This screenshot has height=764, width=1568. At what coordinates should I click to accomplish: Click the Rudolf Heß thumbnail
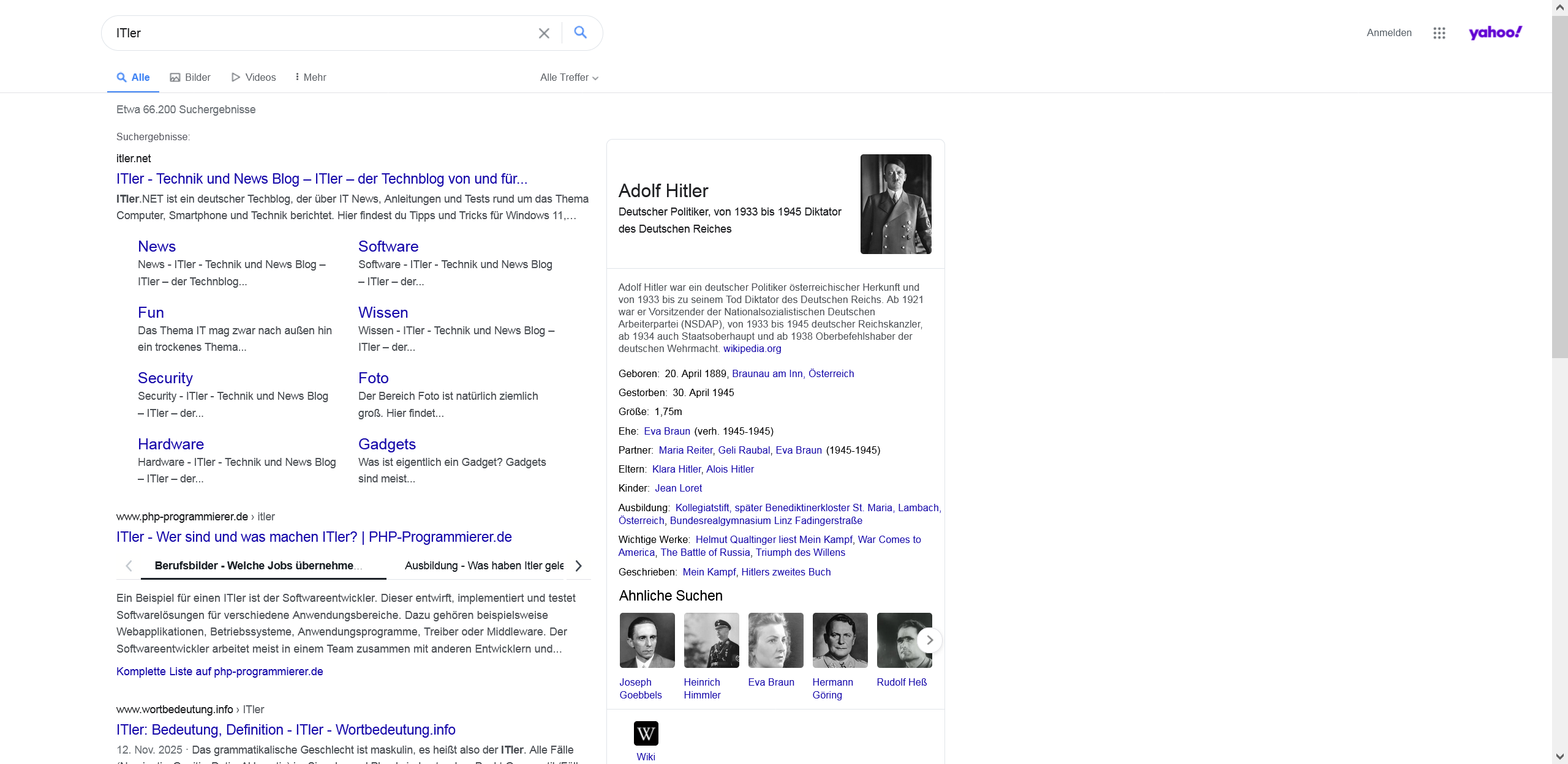tap(904, 640)
